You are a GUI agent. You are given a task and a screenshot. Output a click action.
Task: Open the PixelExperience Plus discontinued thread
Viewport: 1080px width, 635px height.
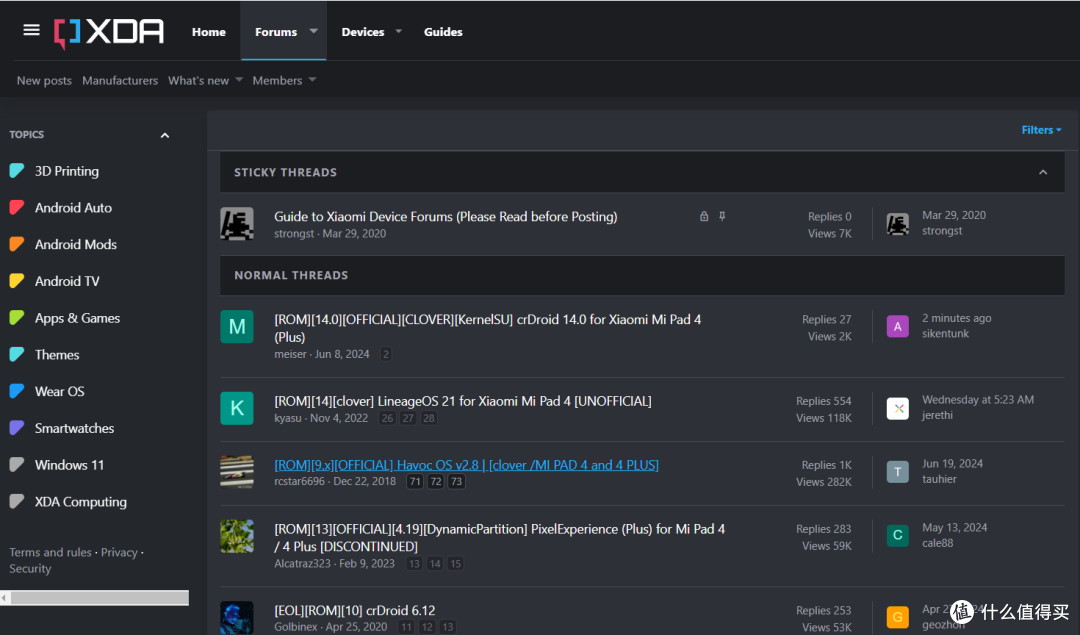(499, 537)
